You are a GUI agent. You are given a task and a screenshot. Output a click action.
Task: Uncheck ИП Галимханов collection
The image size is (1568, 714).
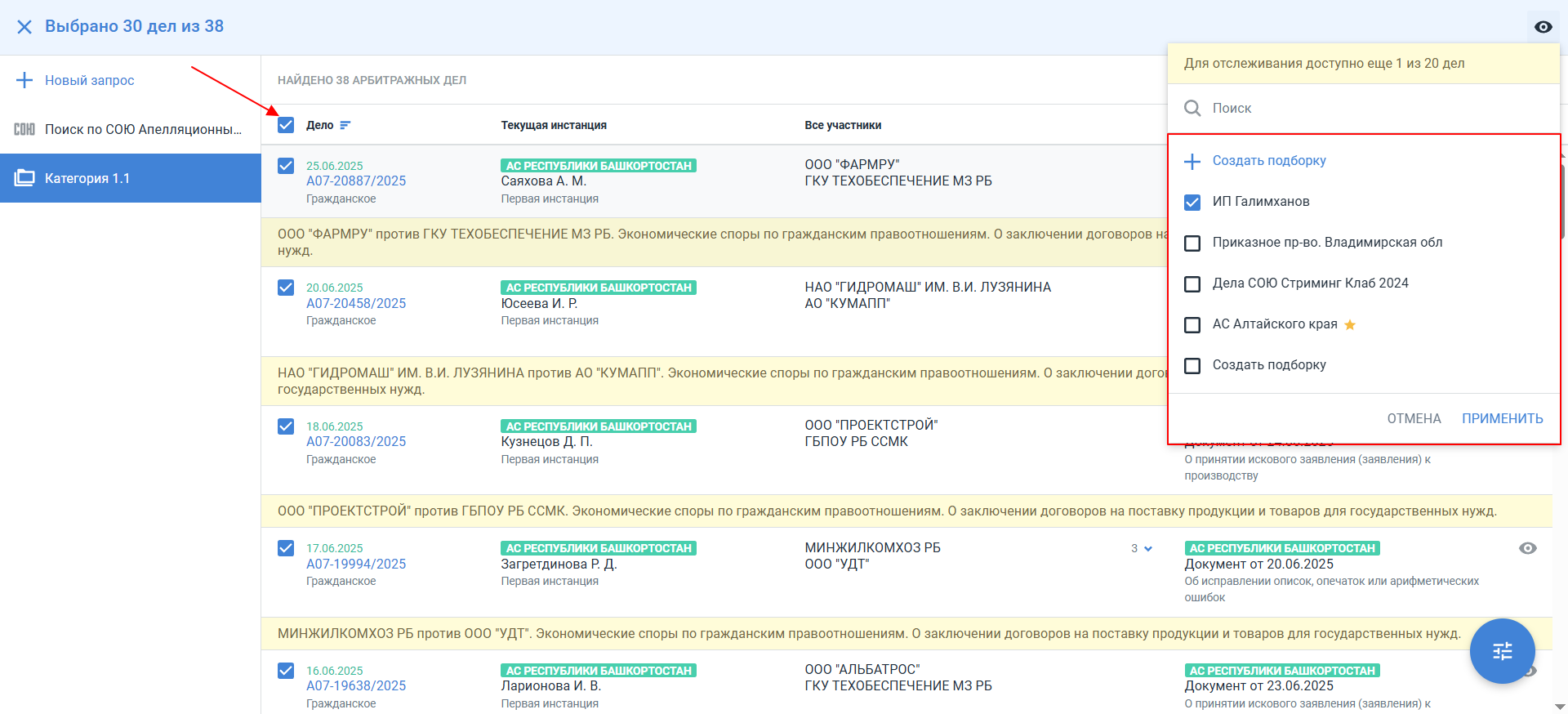pos(1192,202)
